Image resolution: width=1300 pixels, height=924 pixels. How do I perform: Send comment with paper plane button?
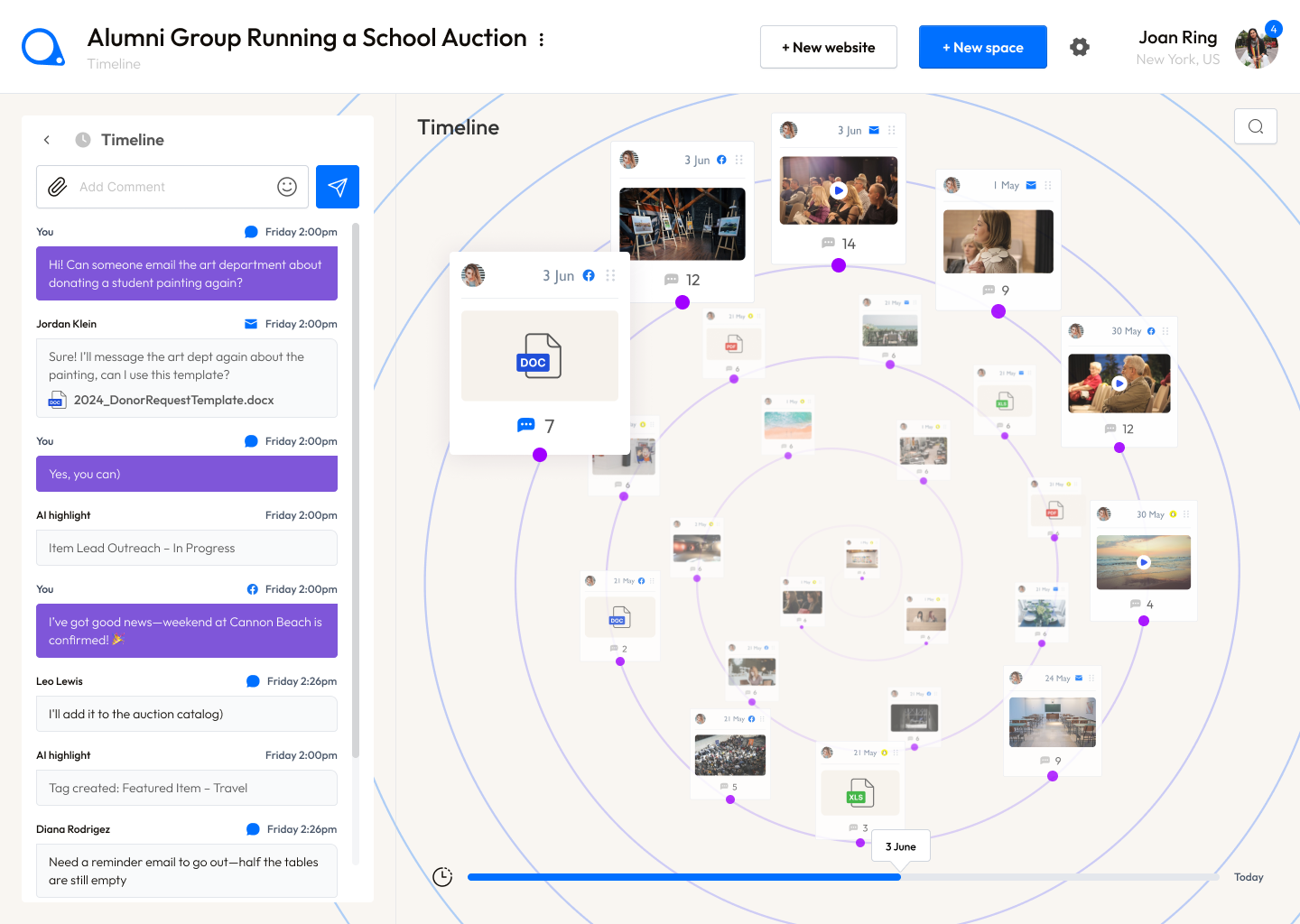338,187
